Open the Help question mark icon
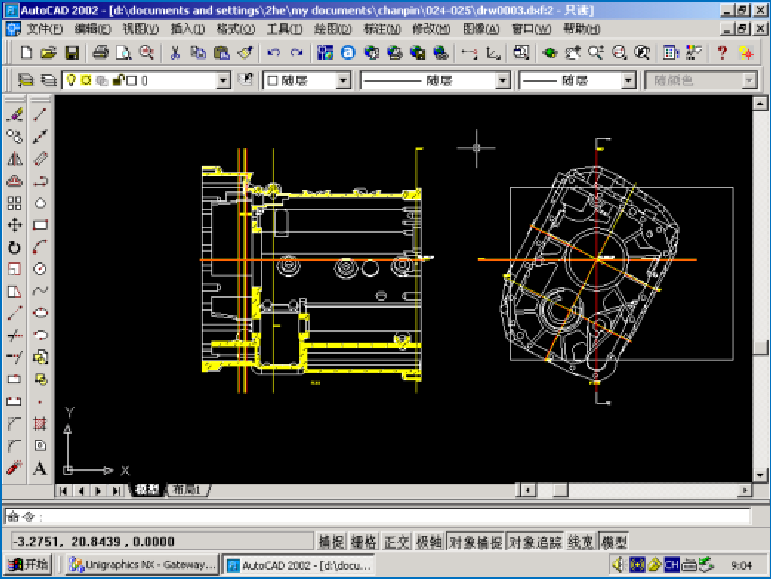771x579 pixels. click(721, 53)
